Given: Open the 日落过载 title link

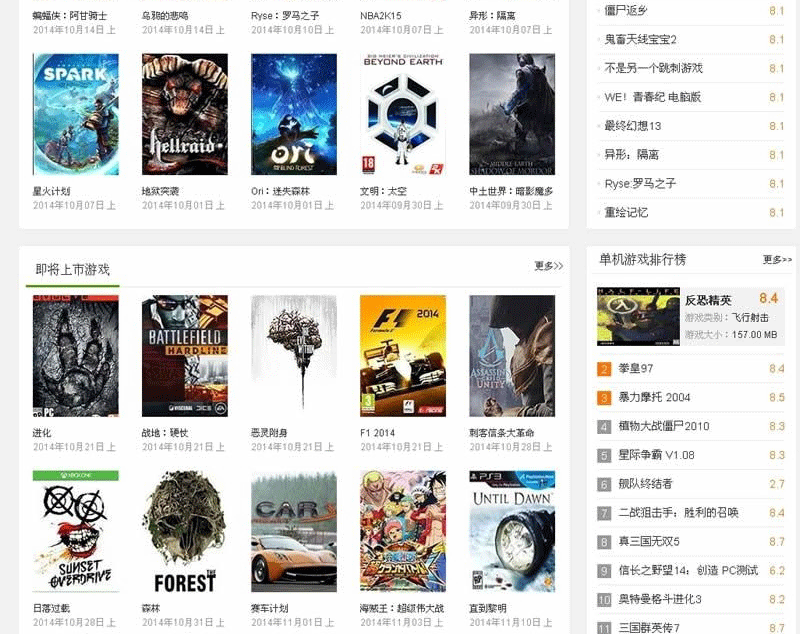Looking at the screenshot, I should [x=52, y=608].
